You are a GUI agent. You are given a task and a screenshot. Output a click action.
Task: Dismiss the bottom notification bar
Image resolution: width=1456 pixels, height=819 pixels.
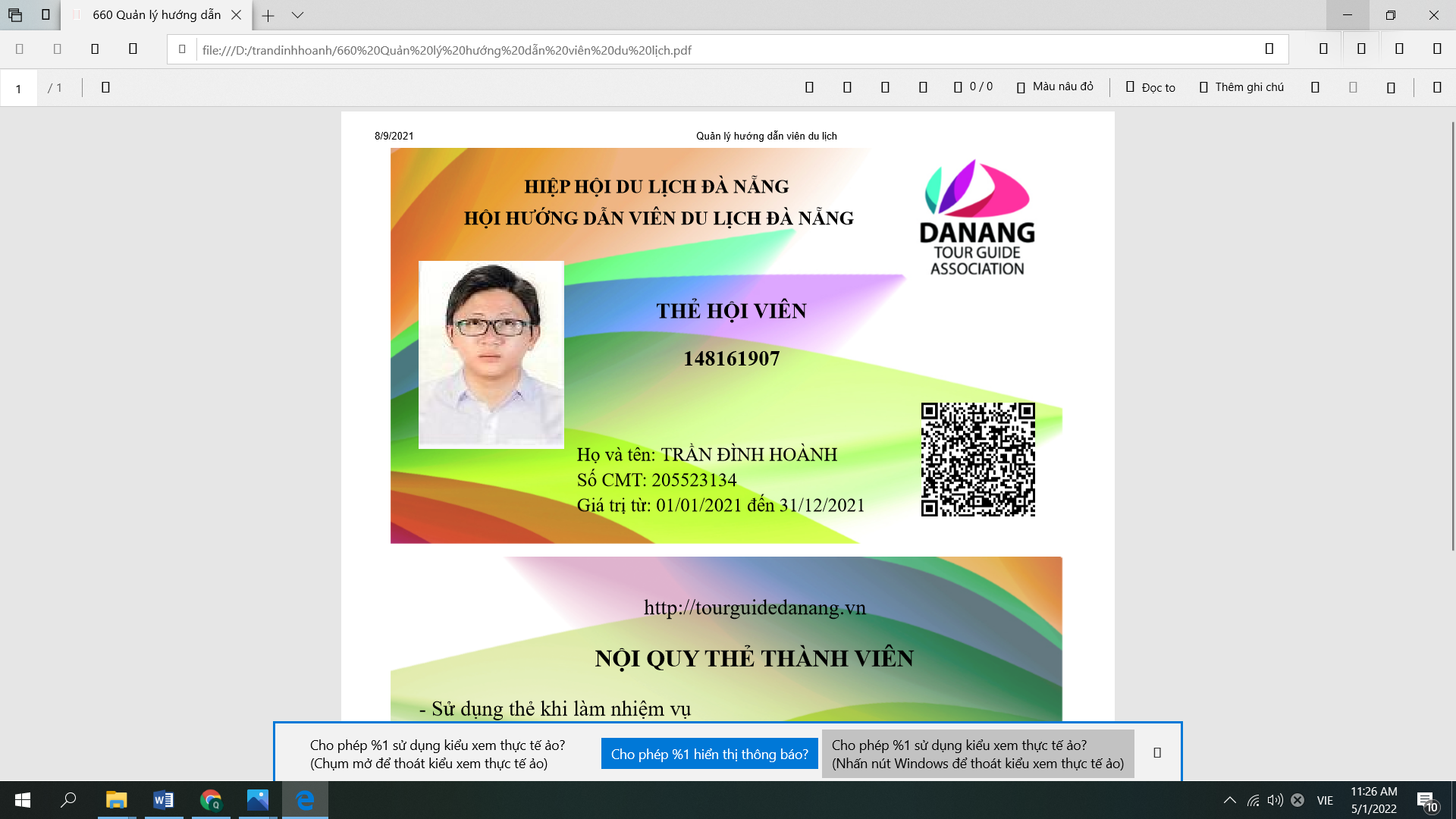tap(1157, 753)
